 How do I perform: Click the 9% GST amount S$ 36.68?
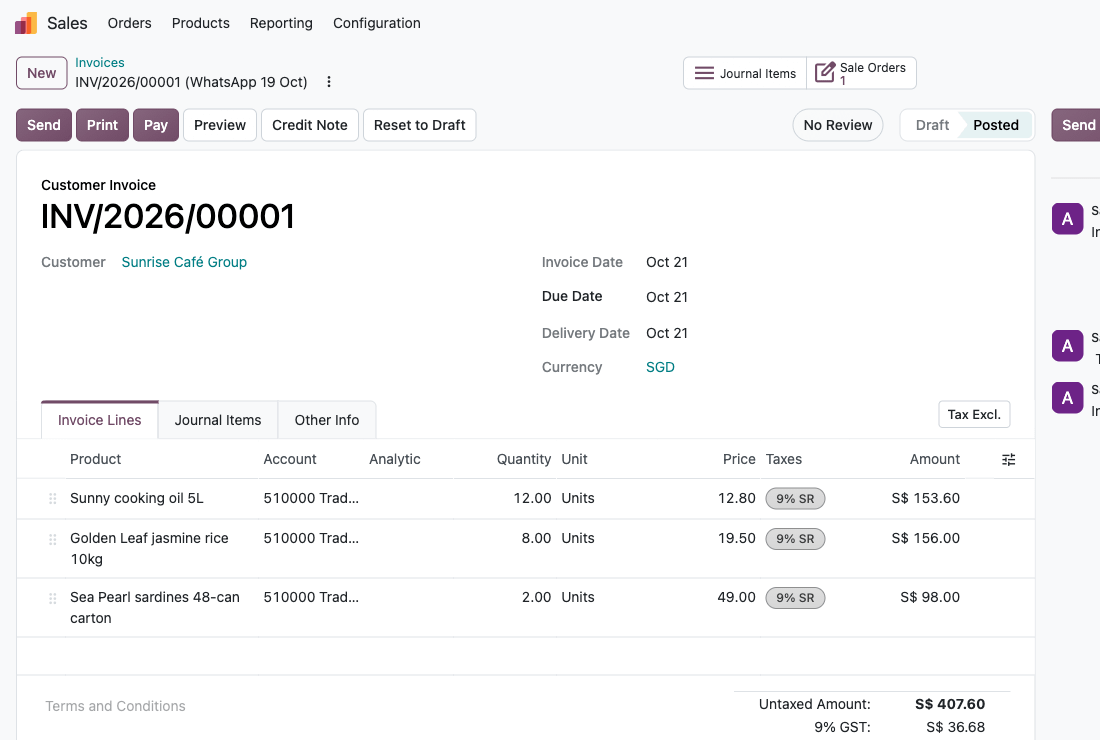[955, 727]
